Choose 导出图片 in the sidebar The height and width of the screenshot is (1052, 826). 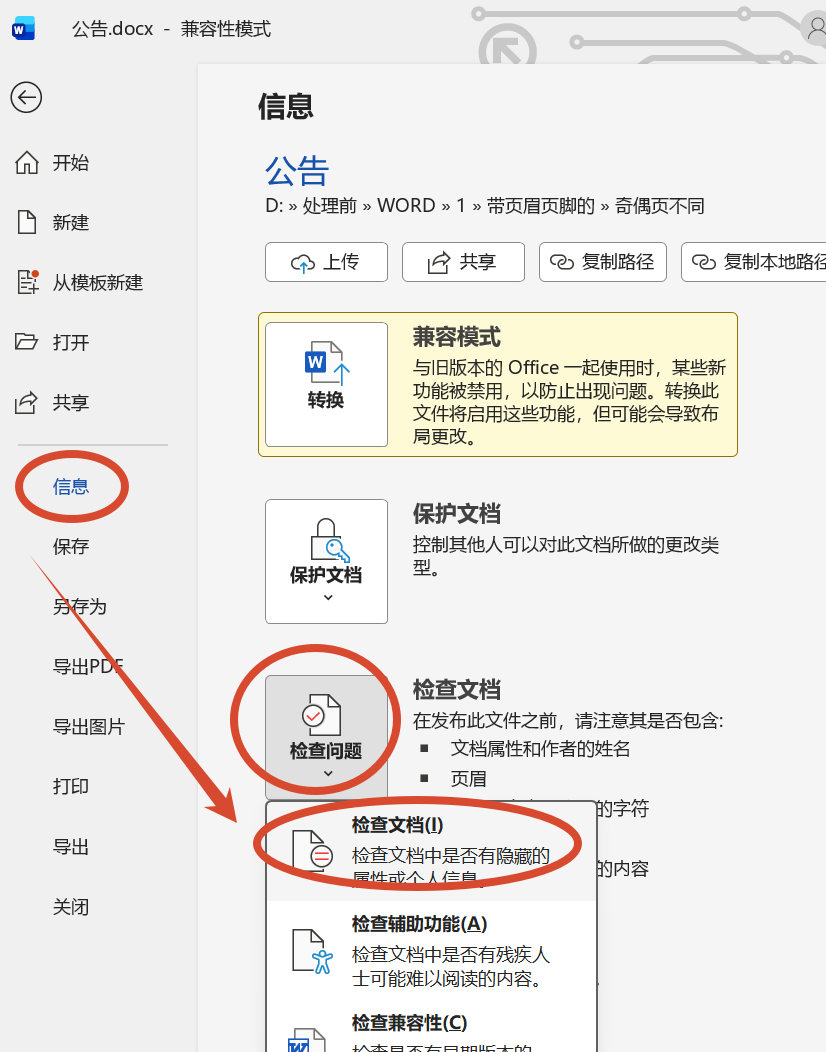(89, 726)
